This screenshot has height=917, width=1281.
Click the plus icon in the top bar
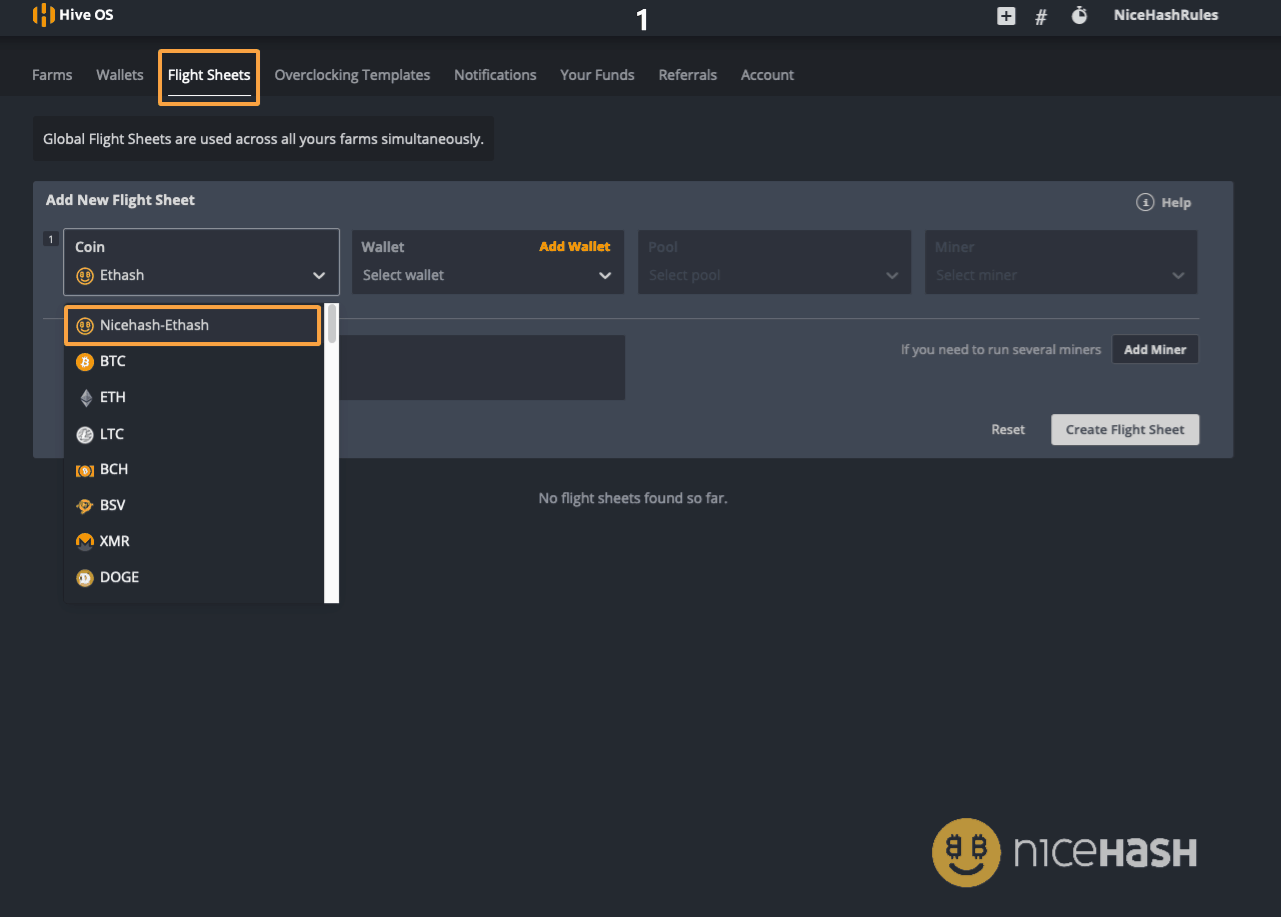click(1005, 16)
